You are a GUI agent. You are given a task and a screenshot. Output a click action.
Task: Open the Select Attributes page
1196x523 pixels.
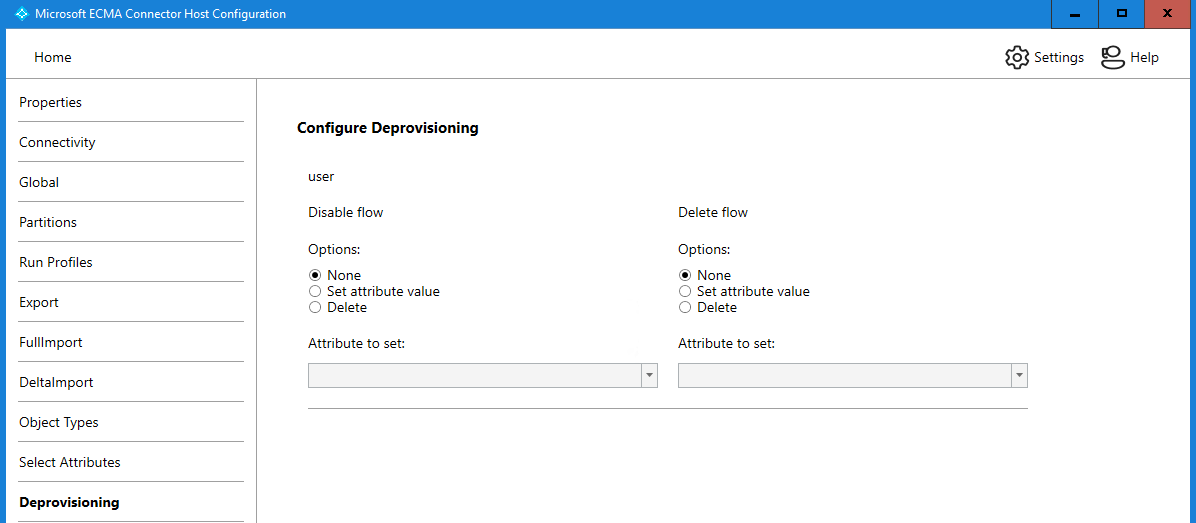coord(70,462)
